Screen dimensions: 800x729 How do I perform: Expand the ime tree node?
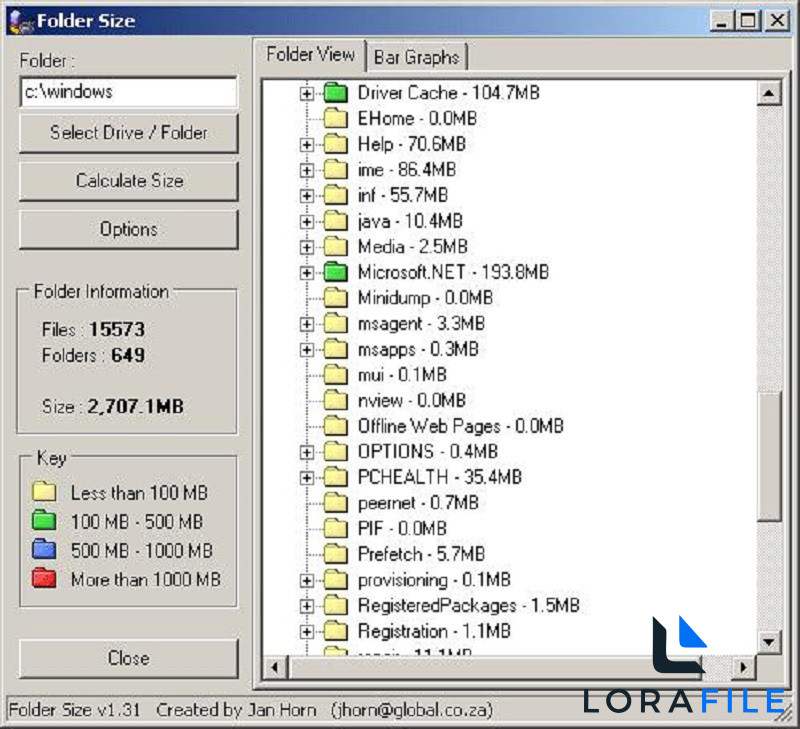click(x=307, y=170)
